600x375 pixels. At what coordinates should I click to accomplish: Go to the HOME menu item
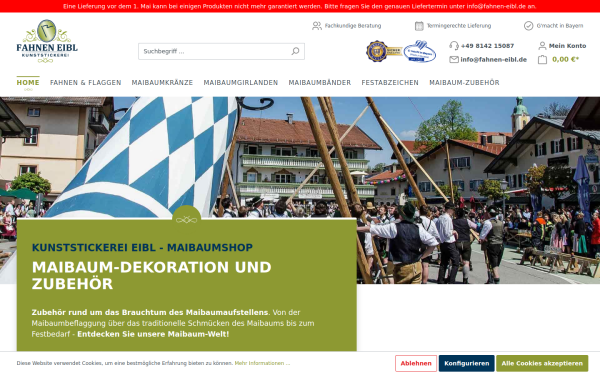(x=28, y=83)
